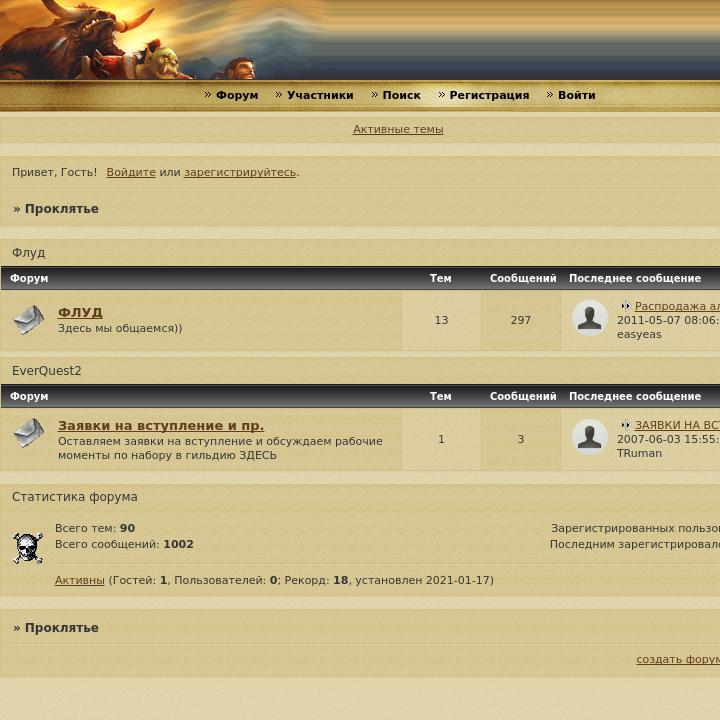Click the skull and crossbones statistics icon

point(28,547)
